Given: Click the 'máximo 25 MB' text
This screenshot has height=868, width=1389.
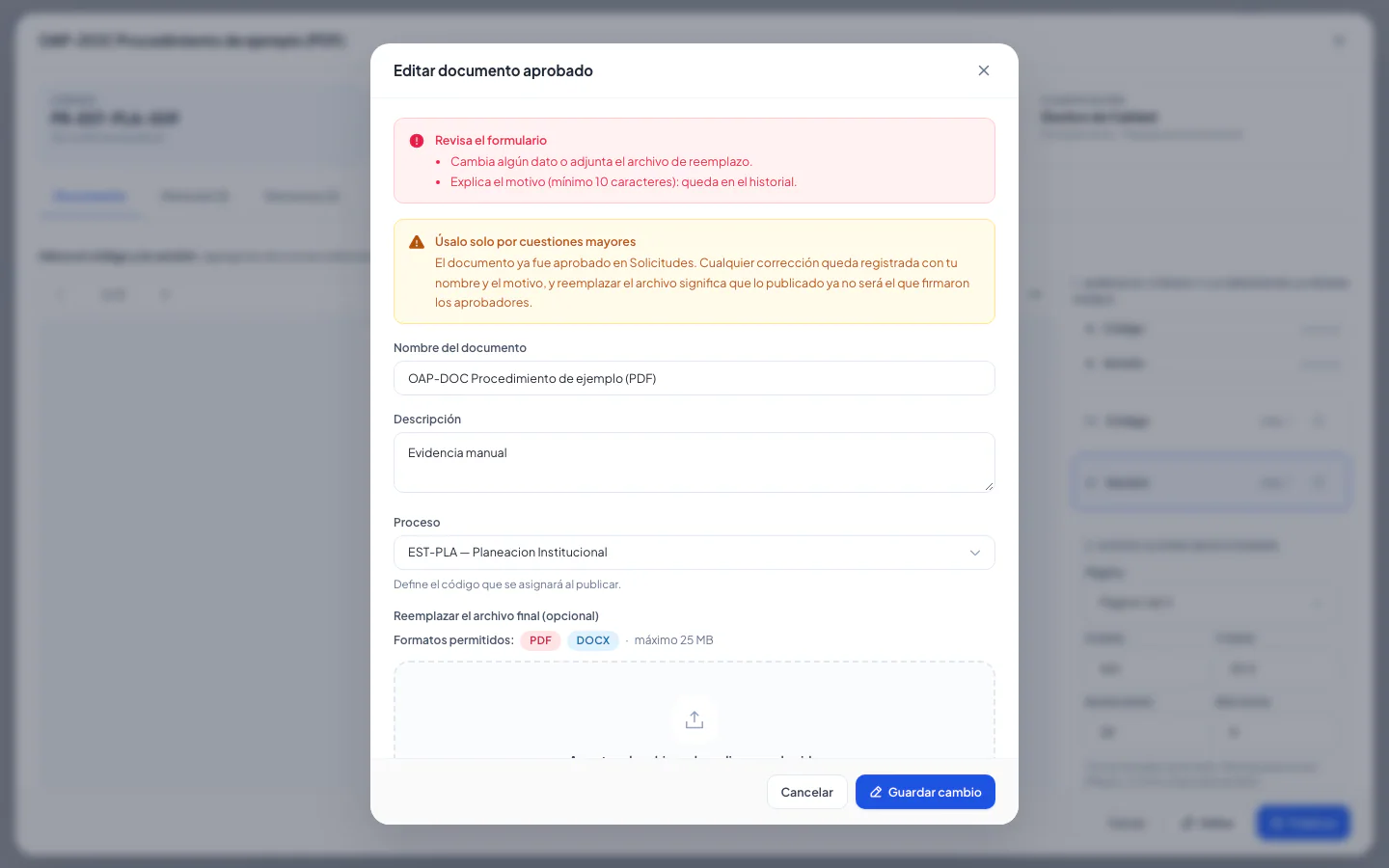Looking at the screenshot, I should 674,640.
